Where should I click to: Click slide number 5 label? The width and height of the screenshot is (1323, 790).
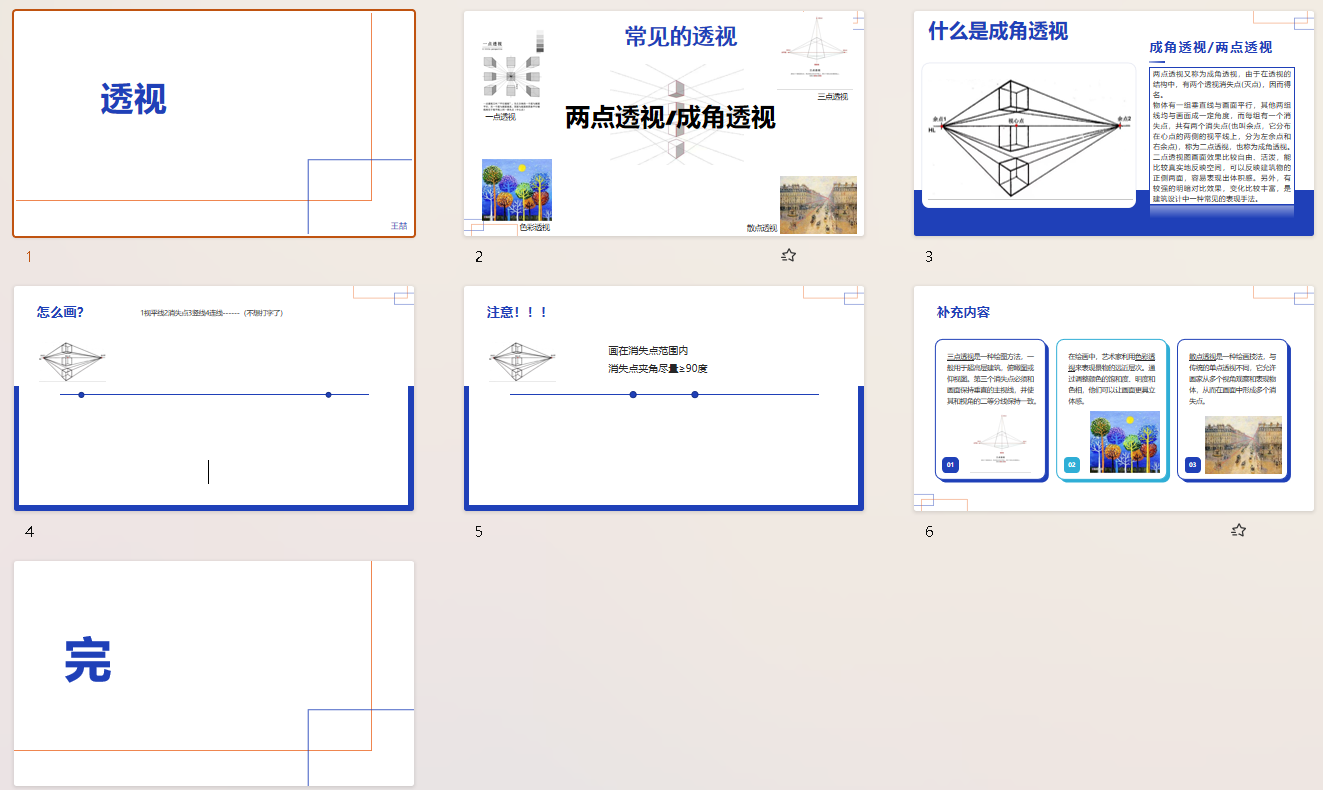479,532
